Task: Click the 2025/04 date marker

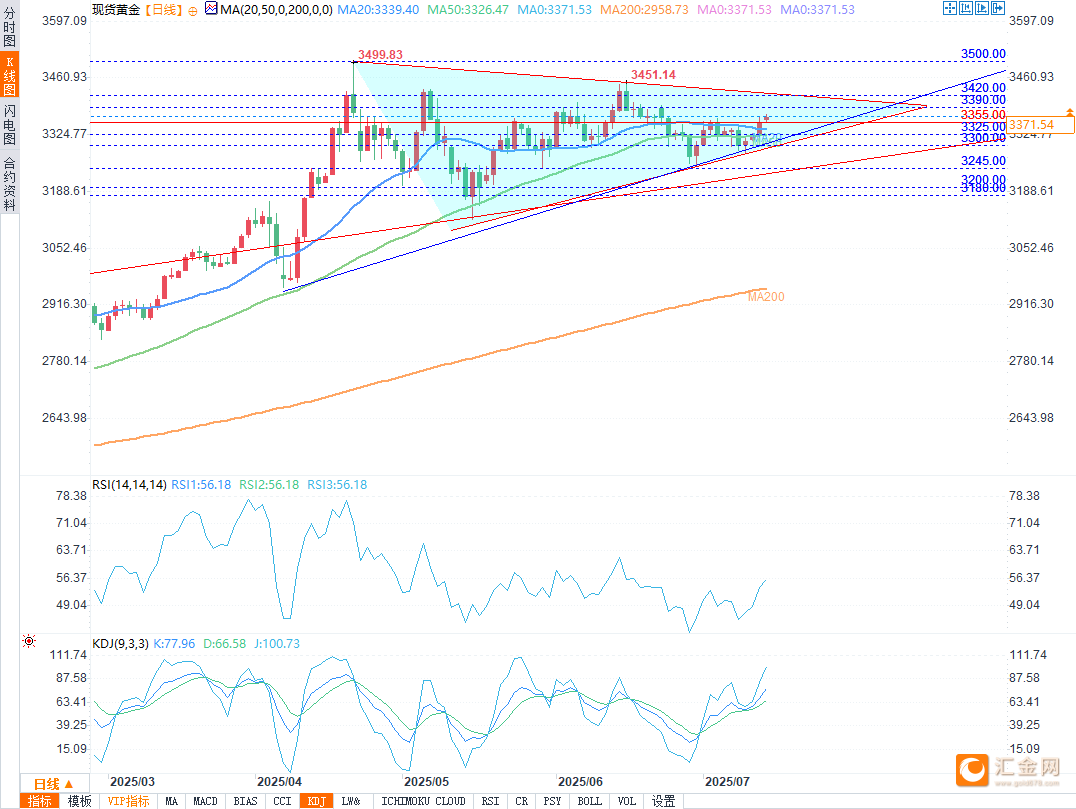Action: tap(279, 782)
